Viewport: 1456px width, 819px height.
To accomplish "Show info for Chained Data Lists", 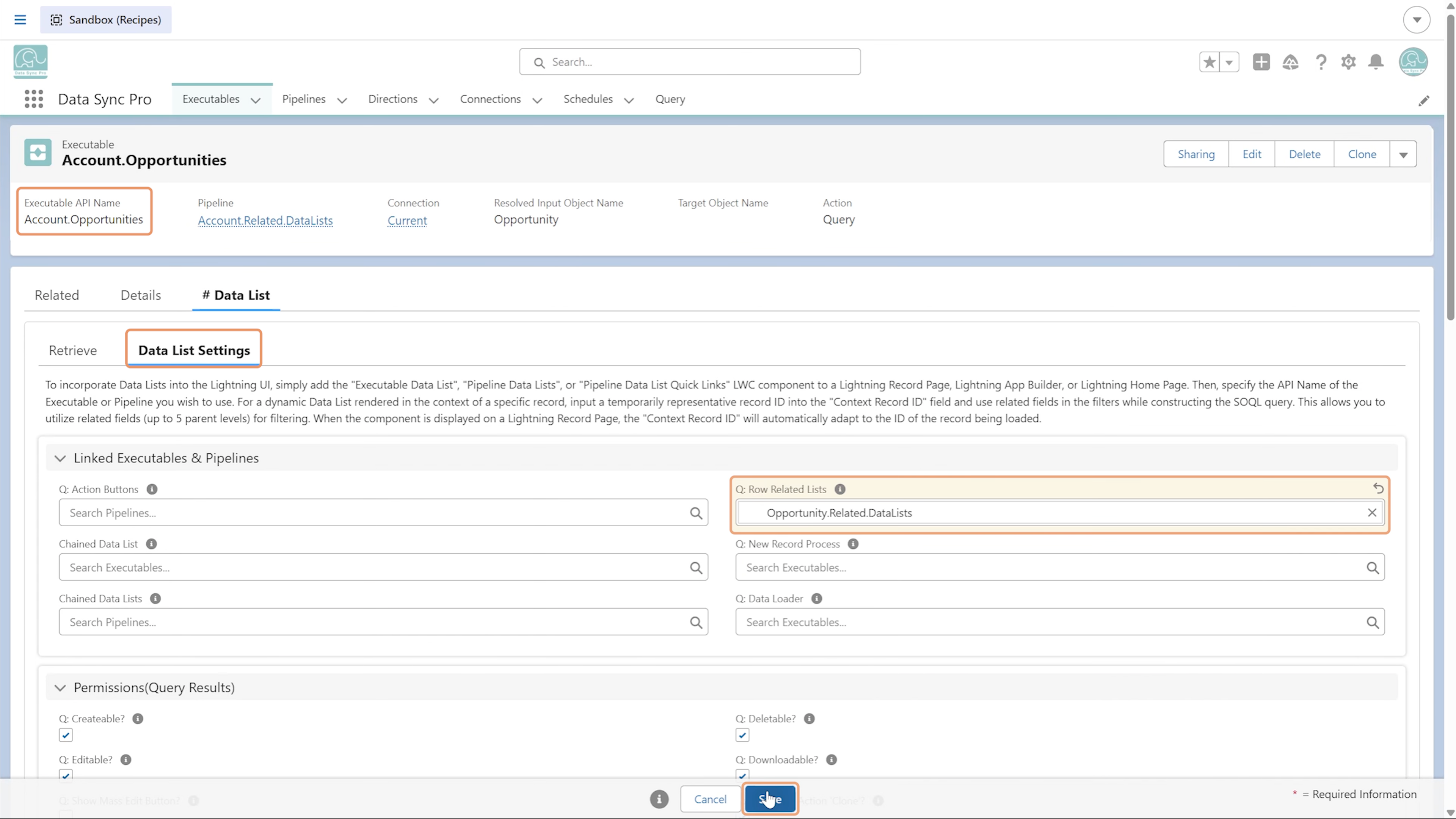I will click(x=155, y=599).
